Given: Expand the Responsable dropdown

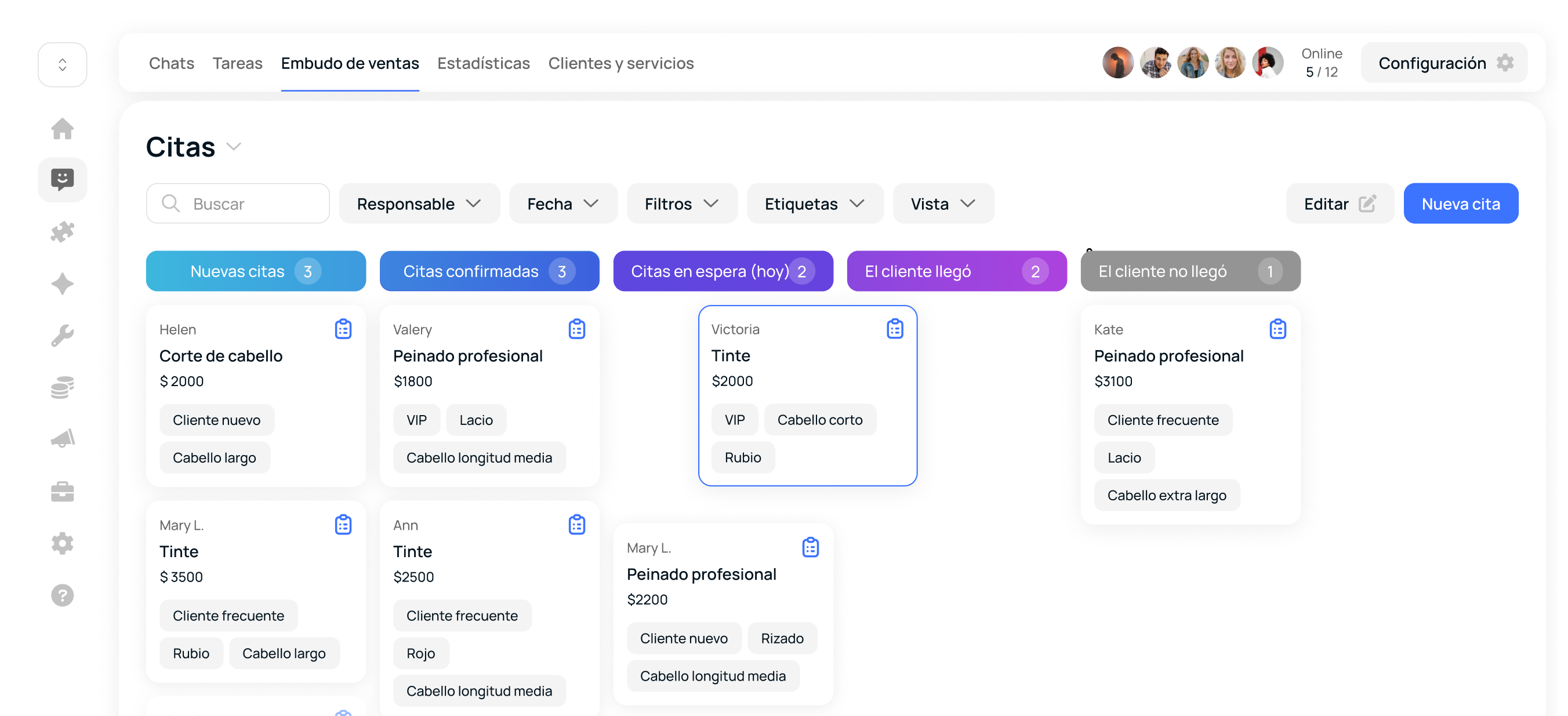Looking at the screenshot, I should pos(419,204).
